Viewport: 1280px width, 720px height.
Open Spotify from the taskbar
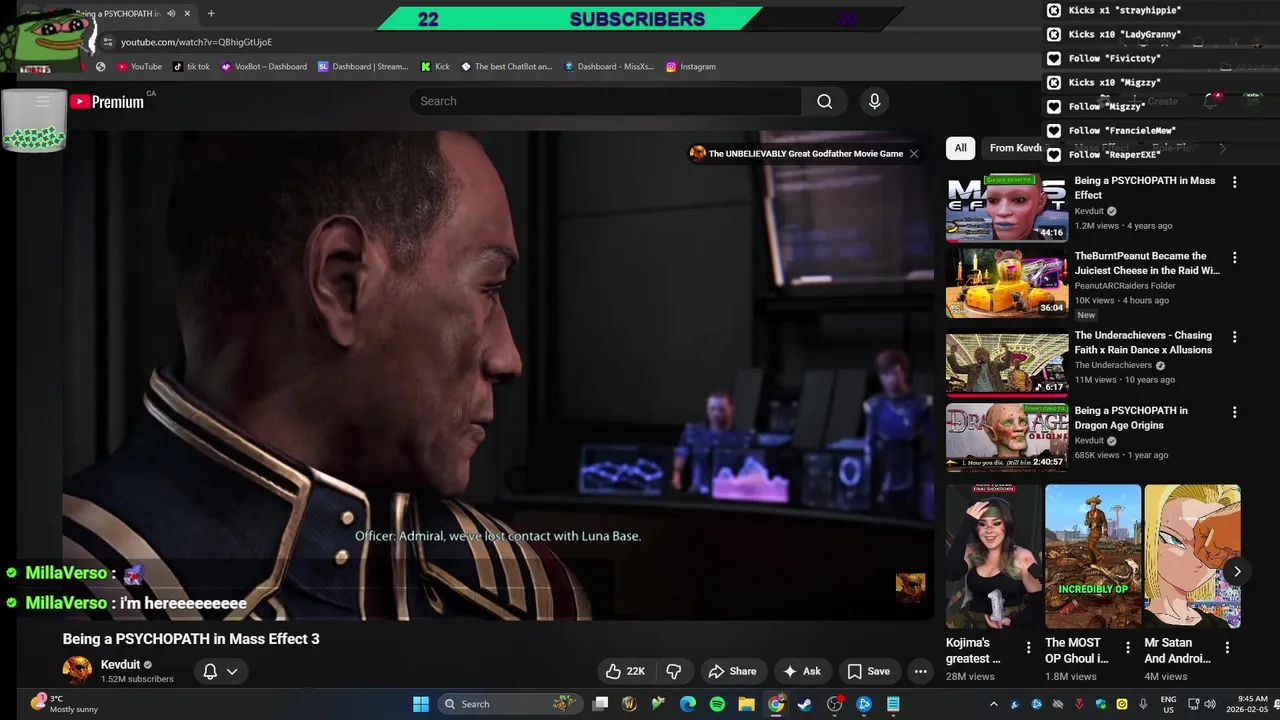tap(717, 704)
